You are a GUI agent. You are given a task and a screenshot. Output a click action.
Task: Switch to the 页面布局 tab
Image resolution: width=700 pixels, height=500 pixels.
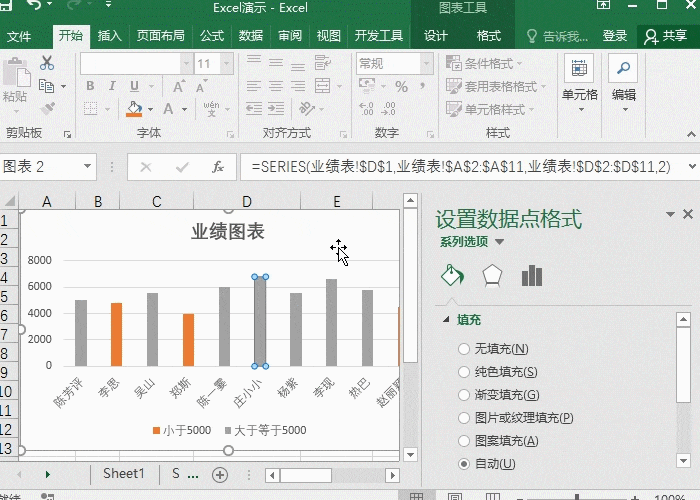click(160, 35)
